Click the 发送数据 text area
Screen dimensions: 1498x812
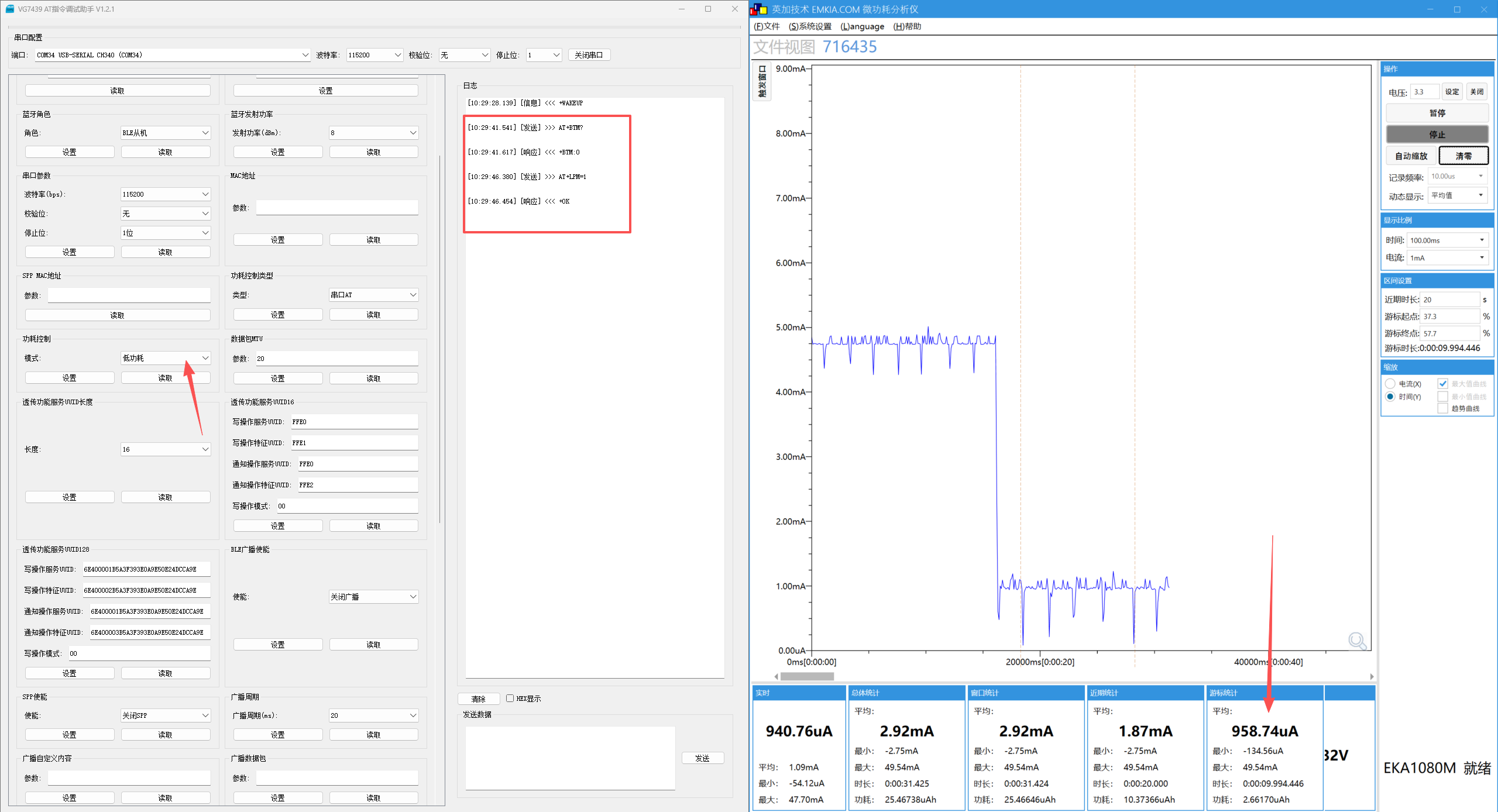click(x=570, y=758)
